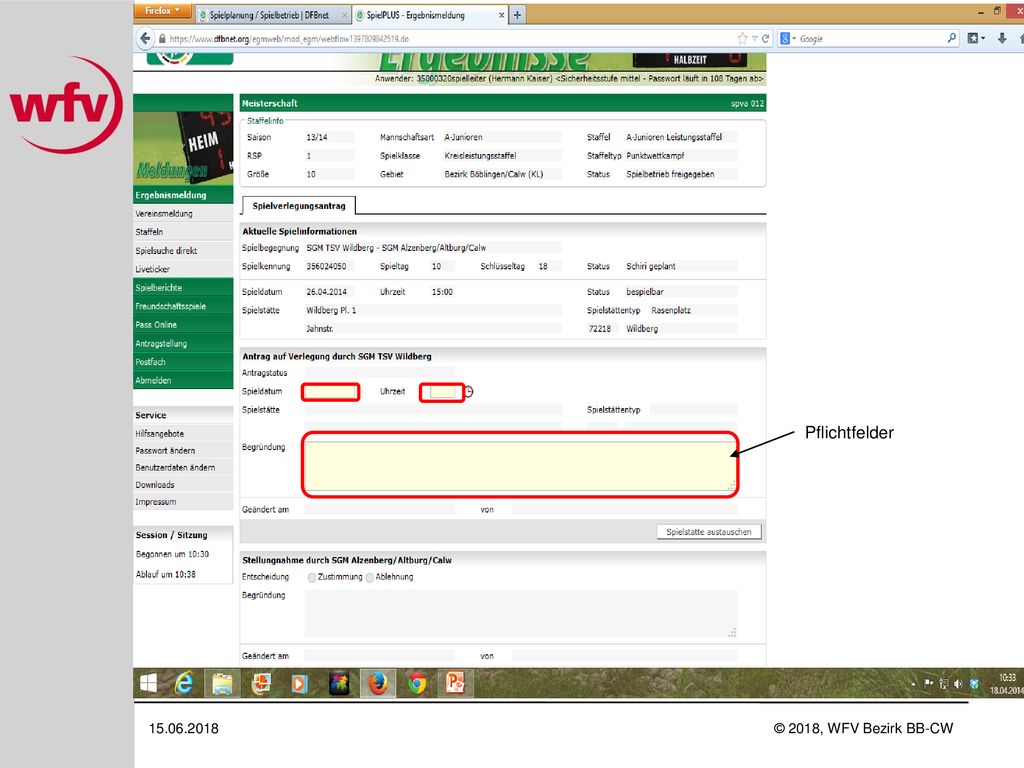Click the Spielkennung value 356024050
The height and width of the screenshot is (768, 1024).
click(327, 266)
